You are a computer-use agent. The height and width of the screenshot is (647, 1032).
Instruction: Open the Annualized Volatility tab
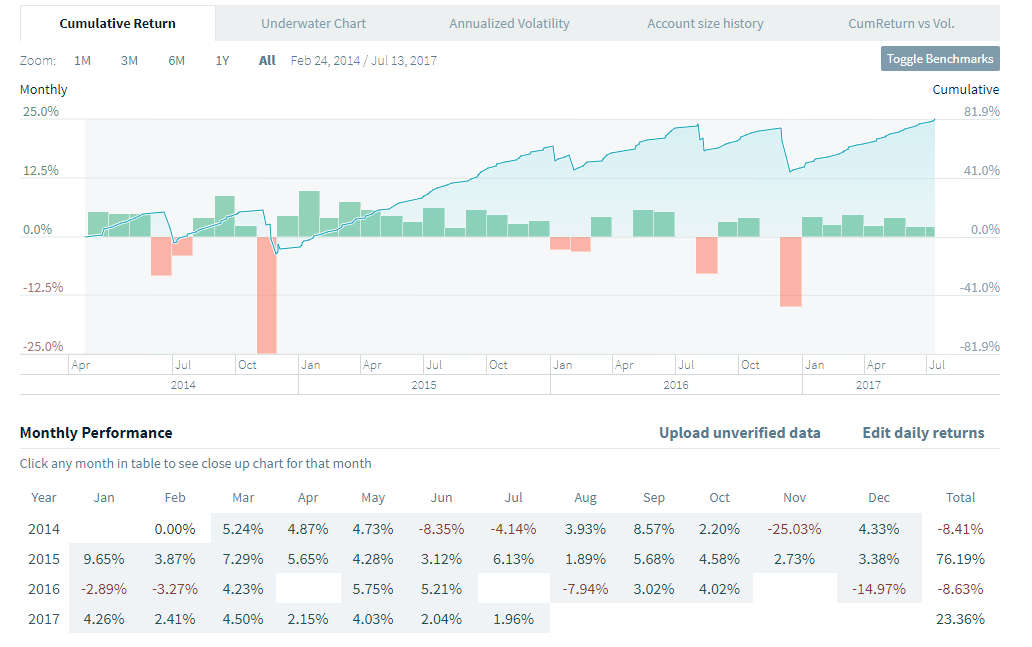click(509, 23)
